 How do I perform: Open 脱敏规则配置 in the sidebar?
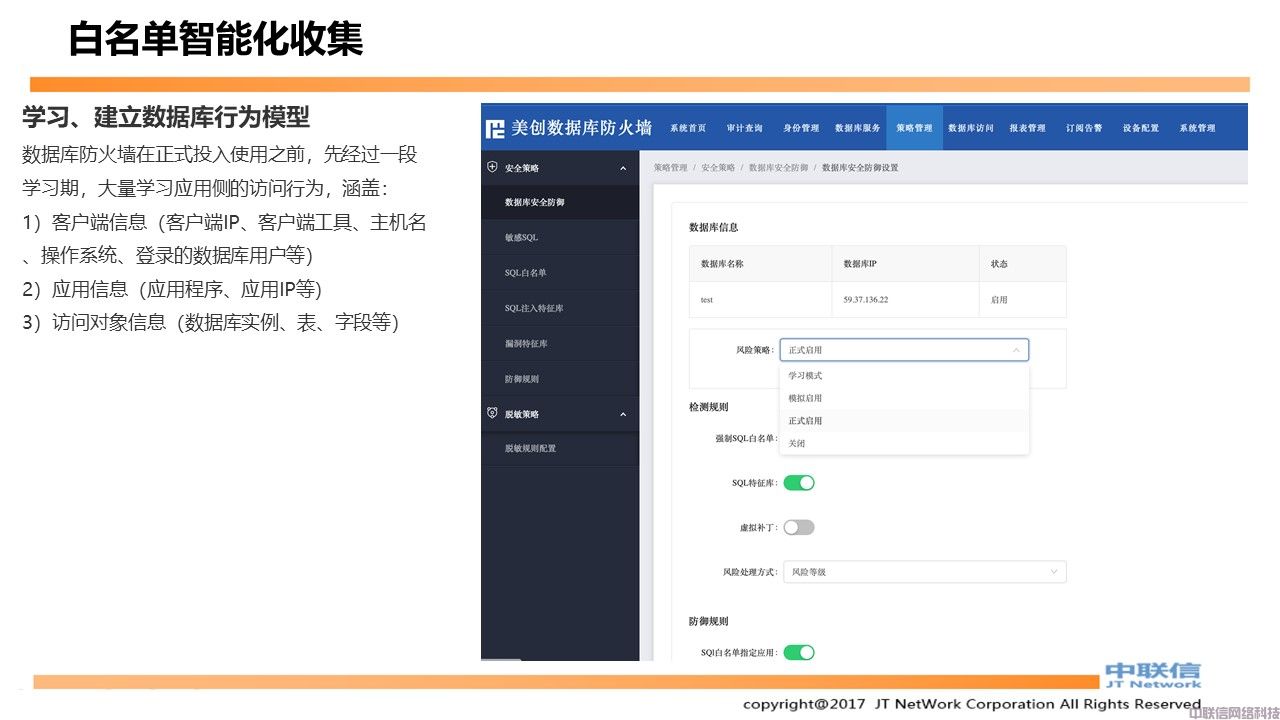[560, 449]
